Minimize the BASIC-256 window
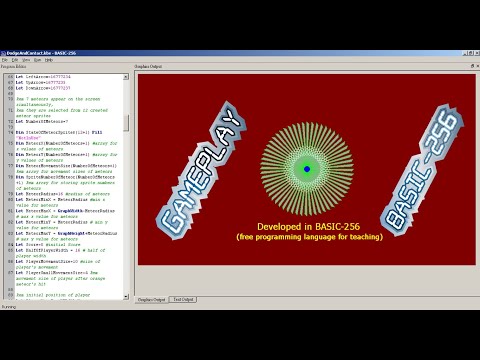 tap(465, 53)
